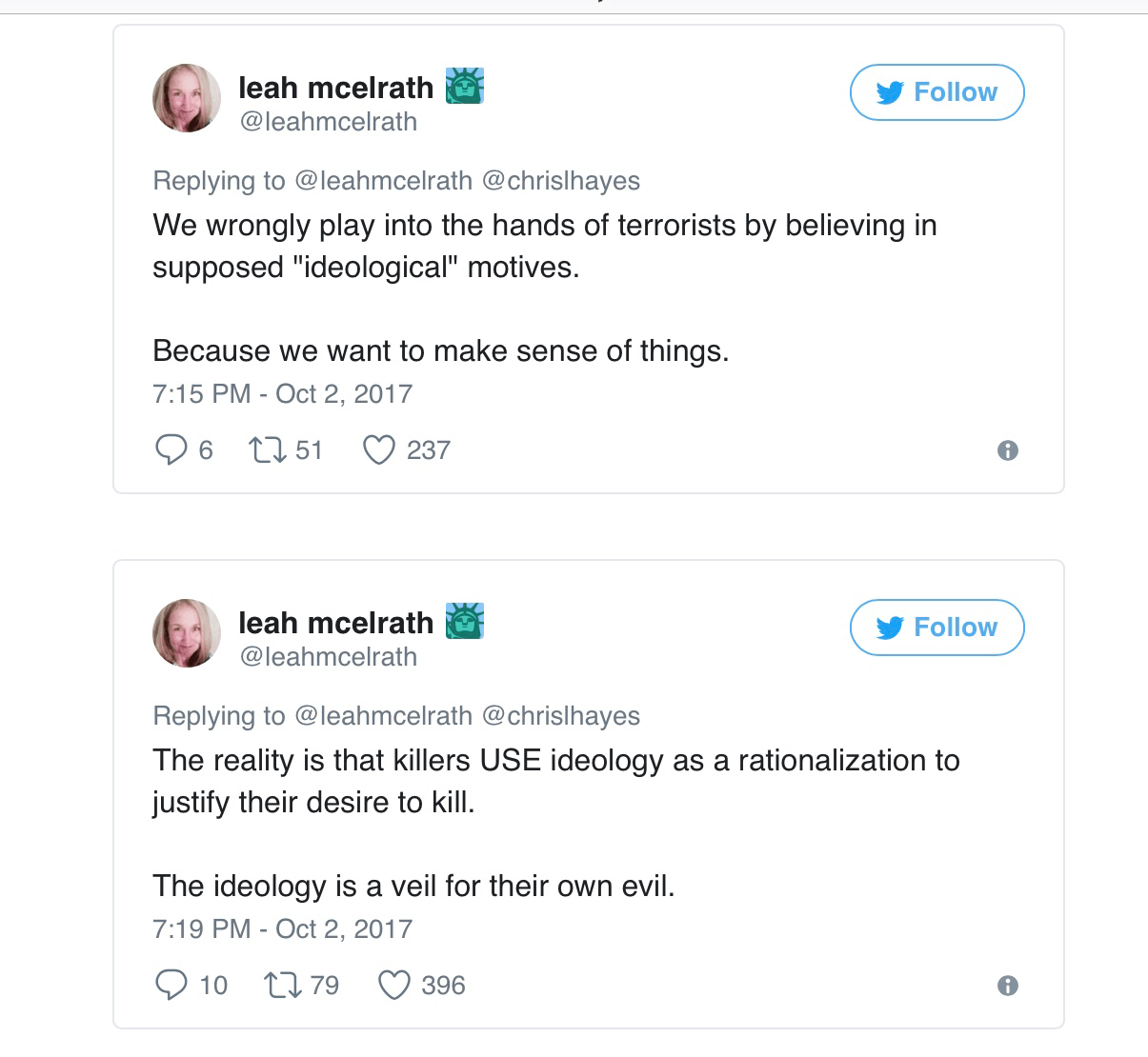1148x1057 pixels.
Task: Click reply icon on 7:19 PM tweet
Action: [171, 985]
